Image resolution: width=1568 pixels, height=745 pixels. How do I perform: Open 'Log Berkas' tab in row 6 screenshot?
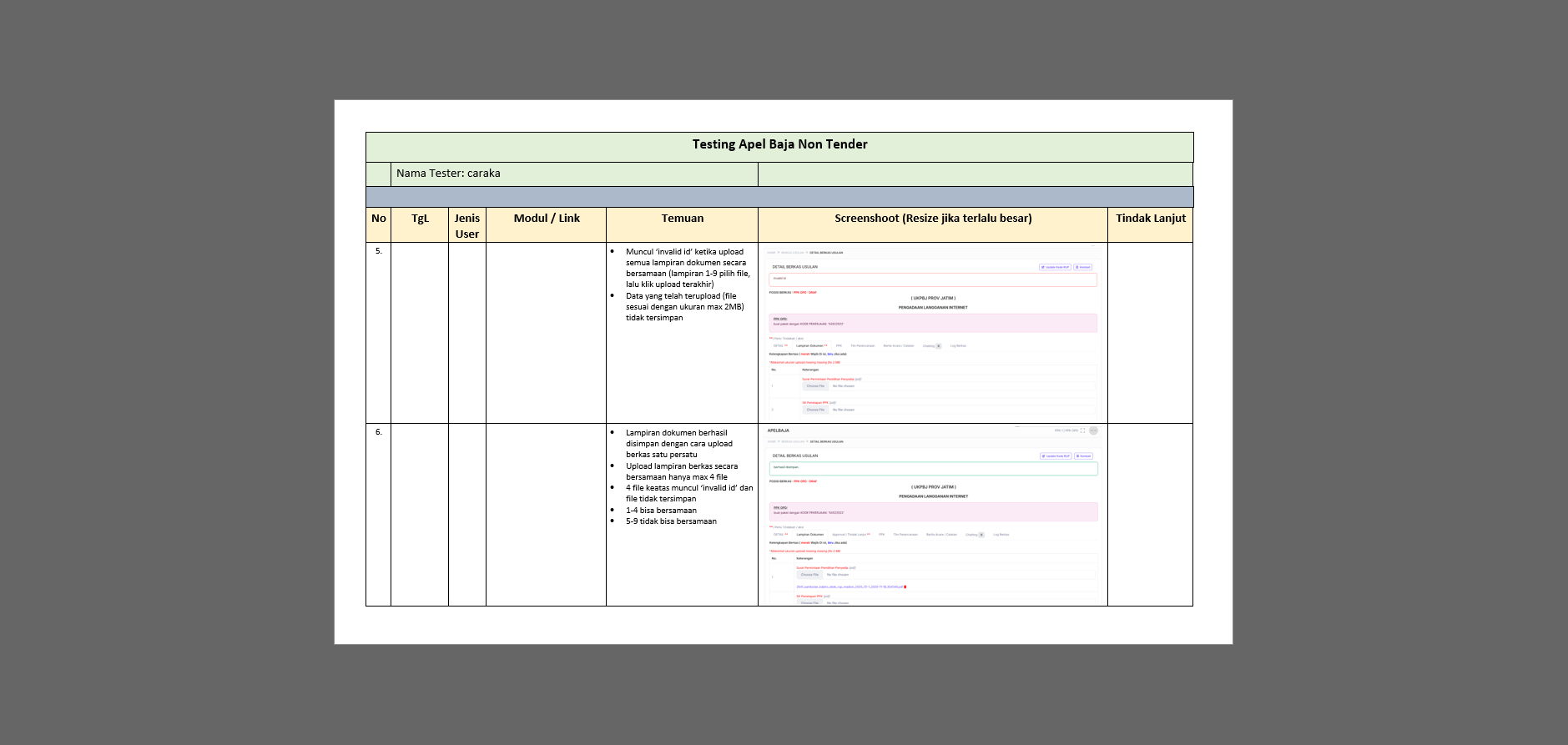click(1001, 535)
